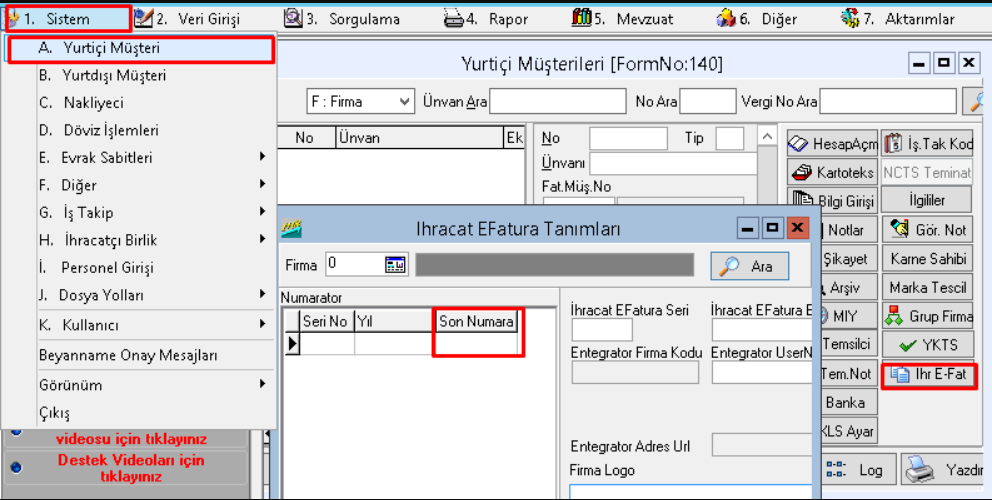Image resolution: width=992 pixels, height=500 pixels.
Task: Choose Çıkış from the Sistem menu
Action: (139, 413)
